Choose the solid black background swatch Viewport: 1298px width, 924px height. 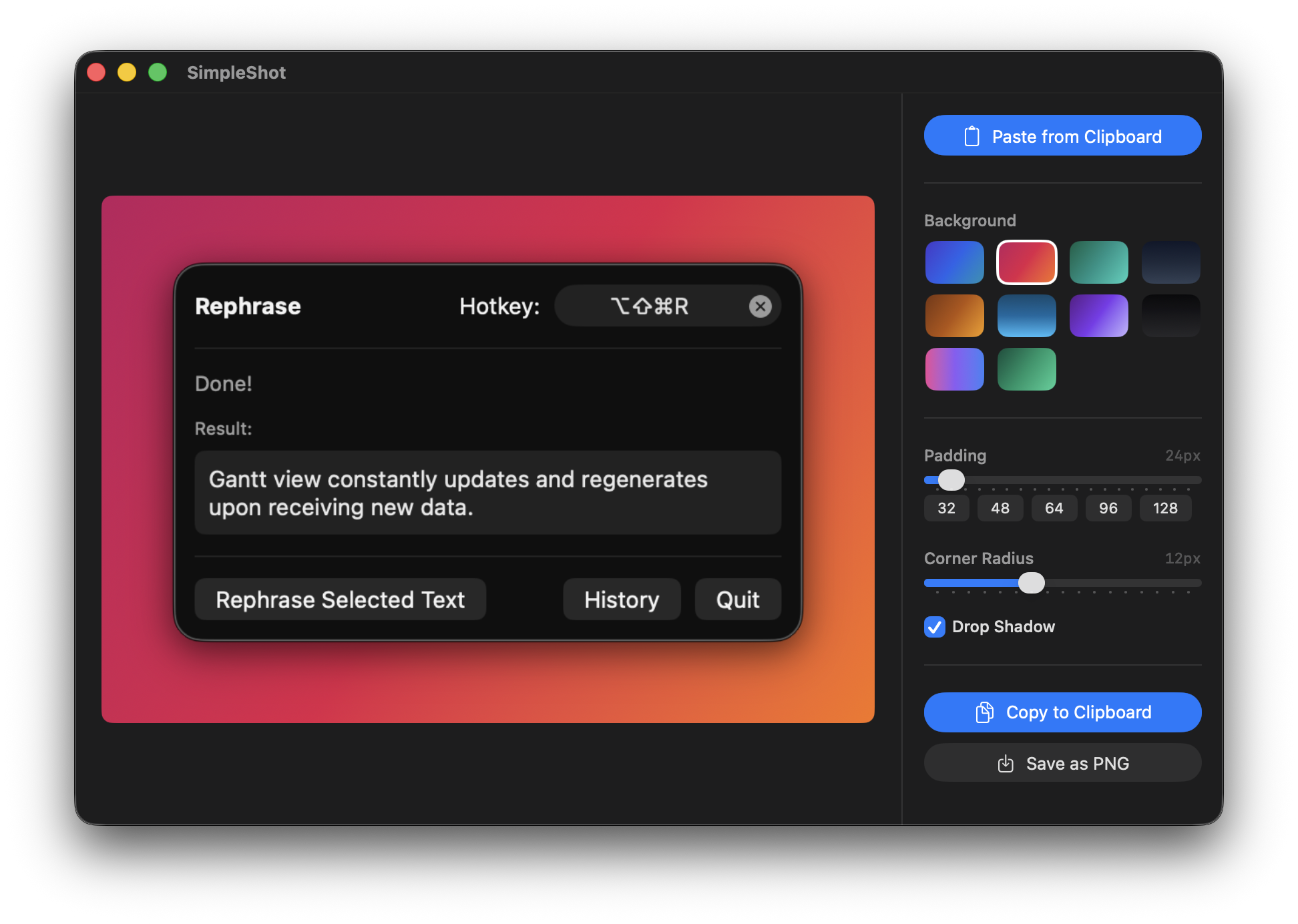1170,316
